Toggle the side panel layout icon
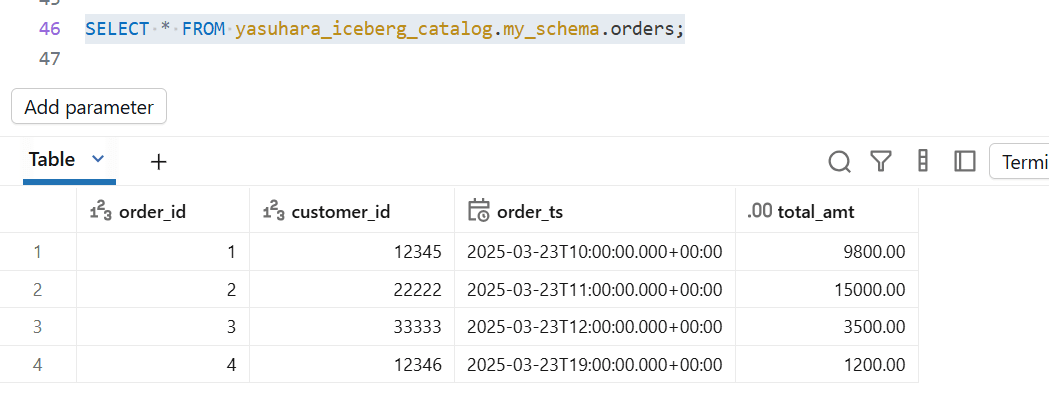Viewport: 1049px width, 416px height. [965, 161]
